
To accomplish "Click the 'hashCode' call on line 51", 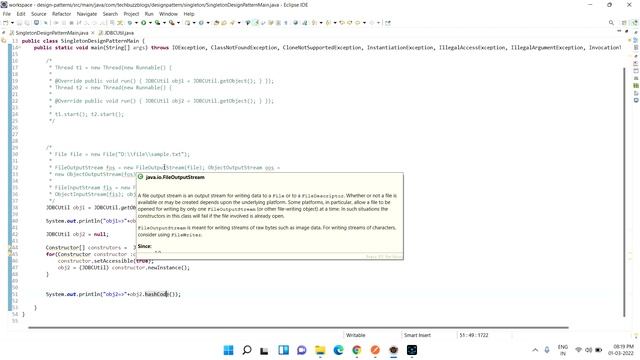I will point(156,294).
